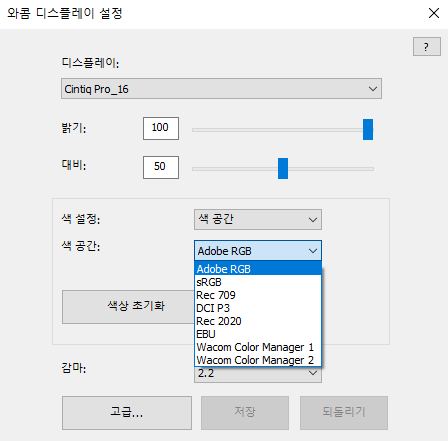
Task: Click the 저장 save button
Action: coord(245,413)
